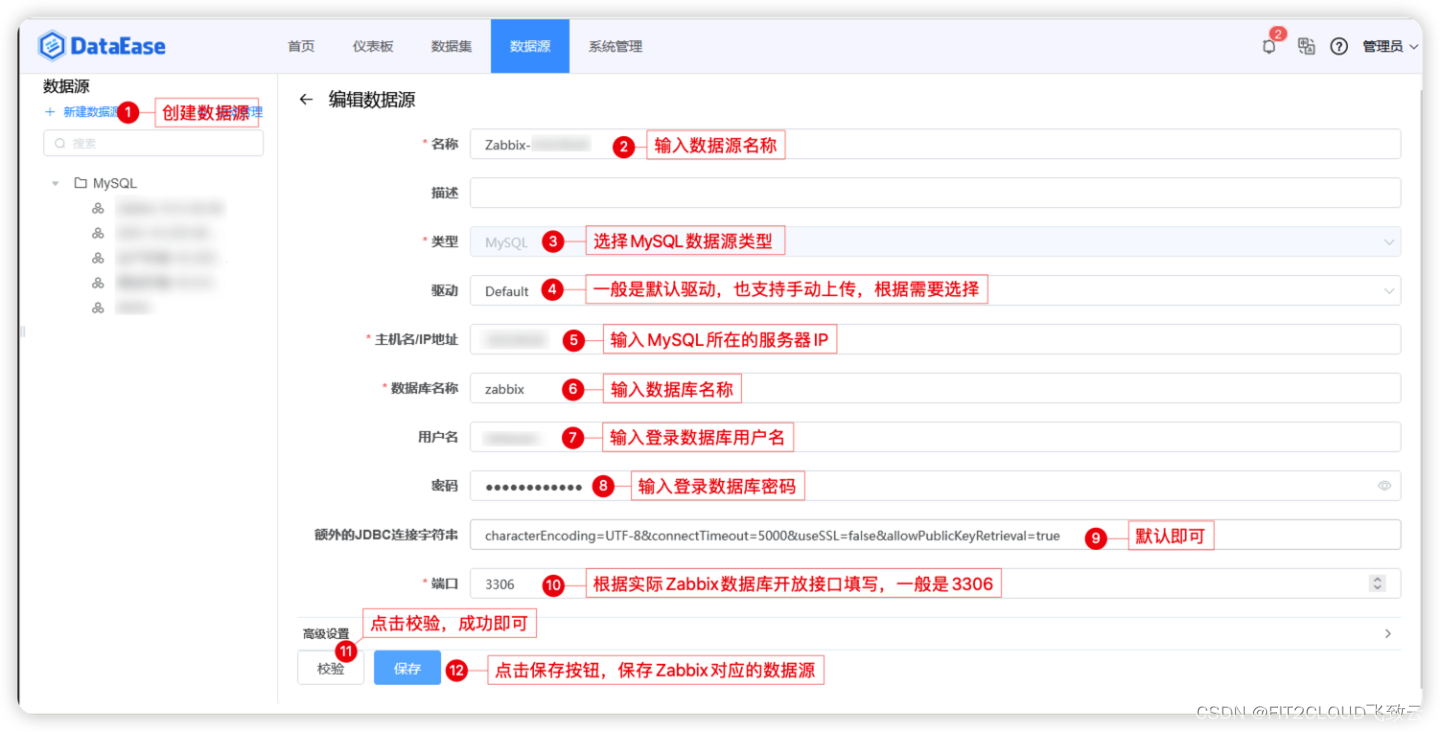1440x732 pixels.
Task: Click the 校验 button
Action: [331, 668]
